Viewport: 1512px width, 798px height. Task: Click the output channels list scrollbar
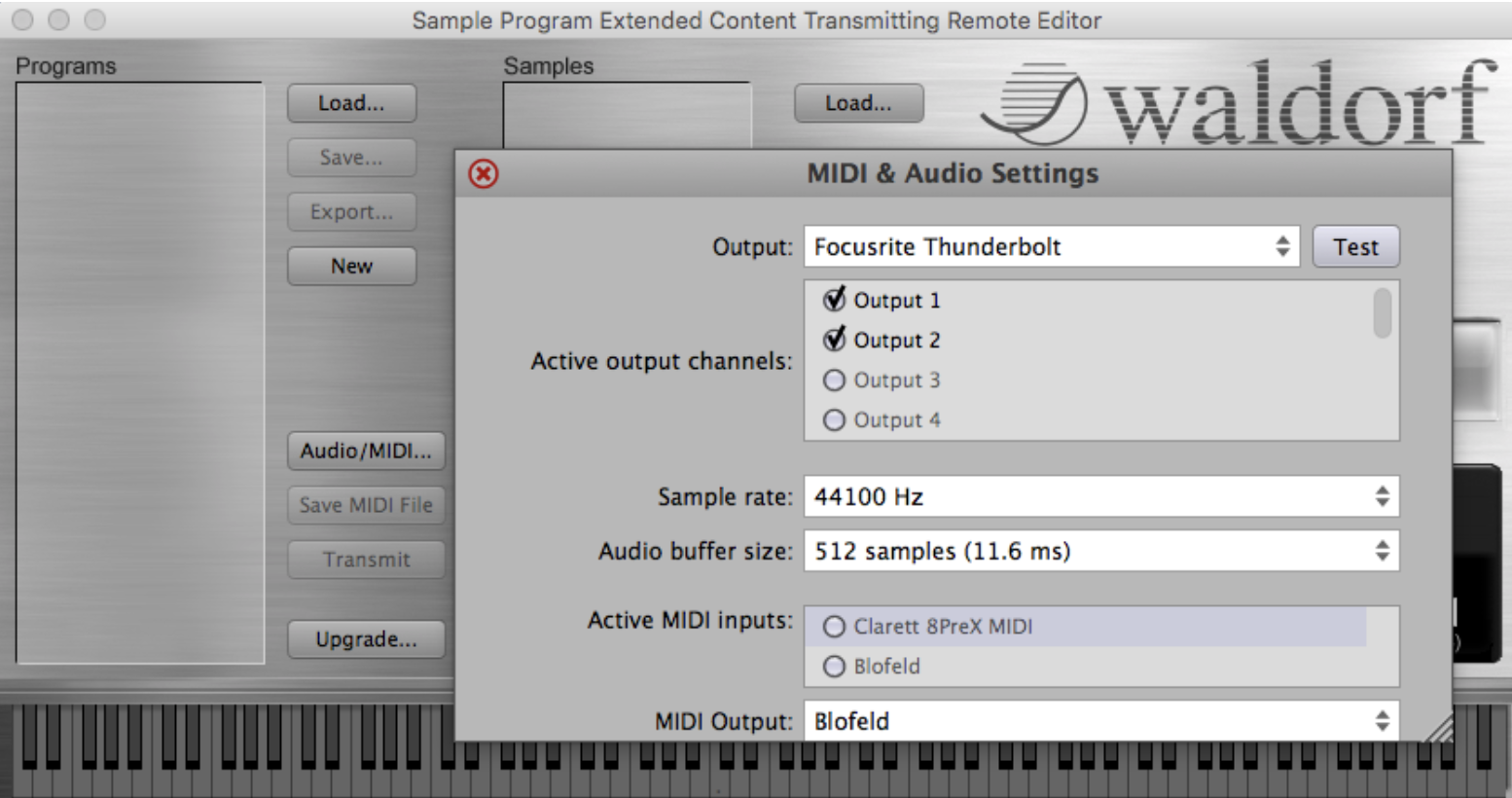(1382, 313)
